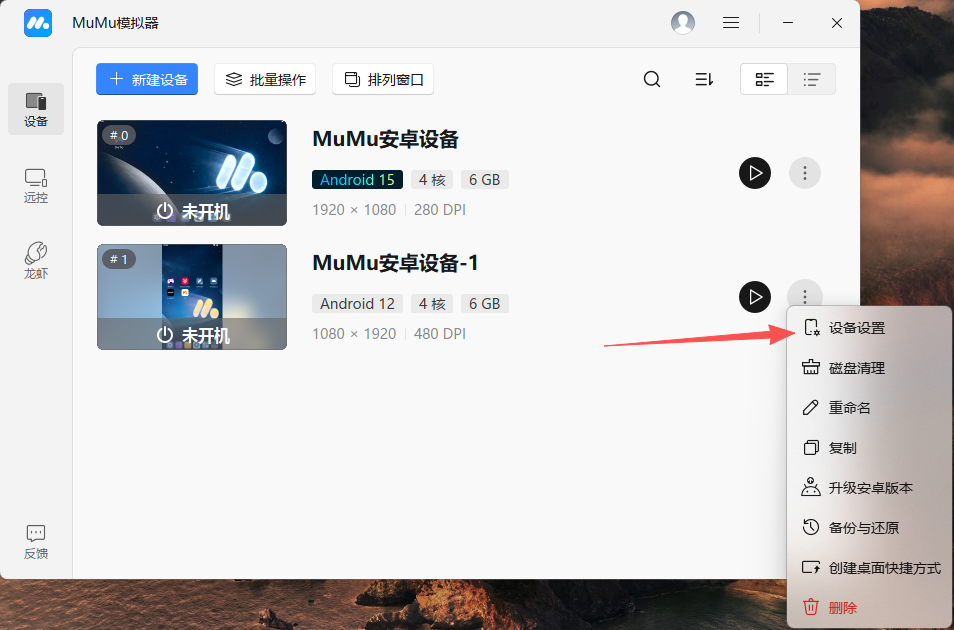Image resolution: width=954 pixels, height=630 pixels.
Task: Click the 新建设备 button
Action: click(x=147, y=79)
